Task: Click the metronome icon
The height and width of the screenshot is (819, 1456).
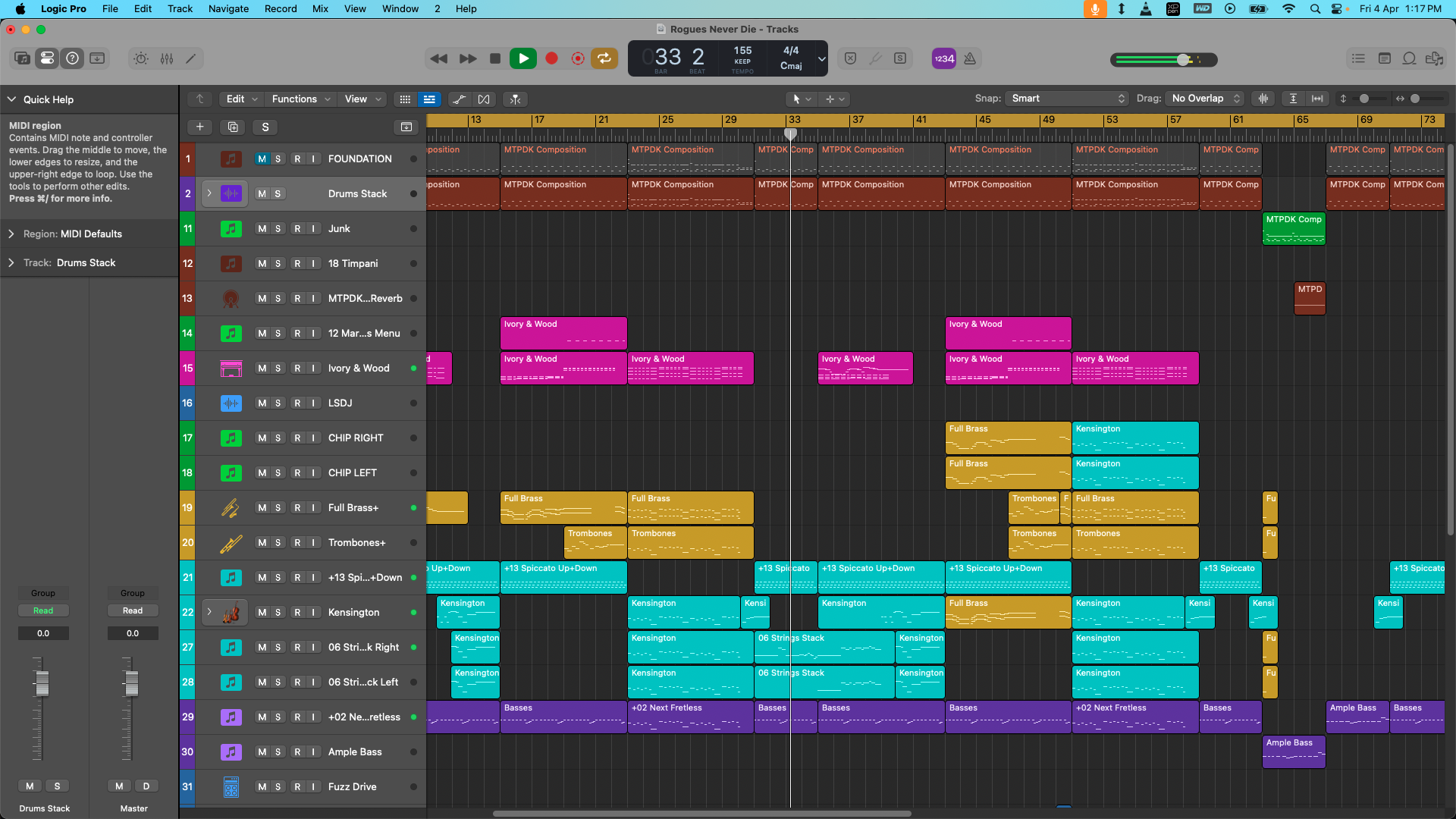Action: (x=970, y=58)
